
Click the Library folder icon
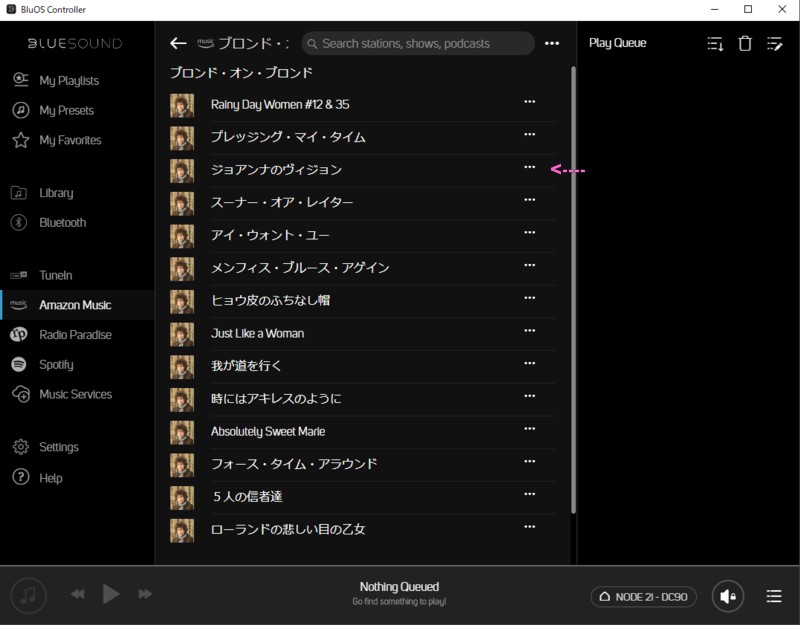19,193
